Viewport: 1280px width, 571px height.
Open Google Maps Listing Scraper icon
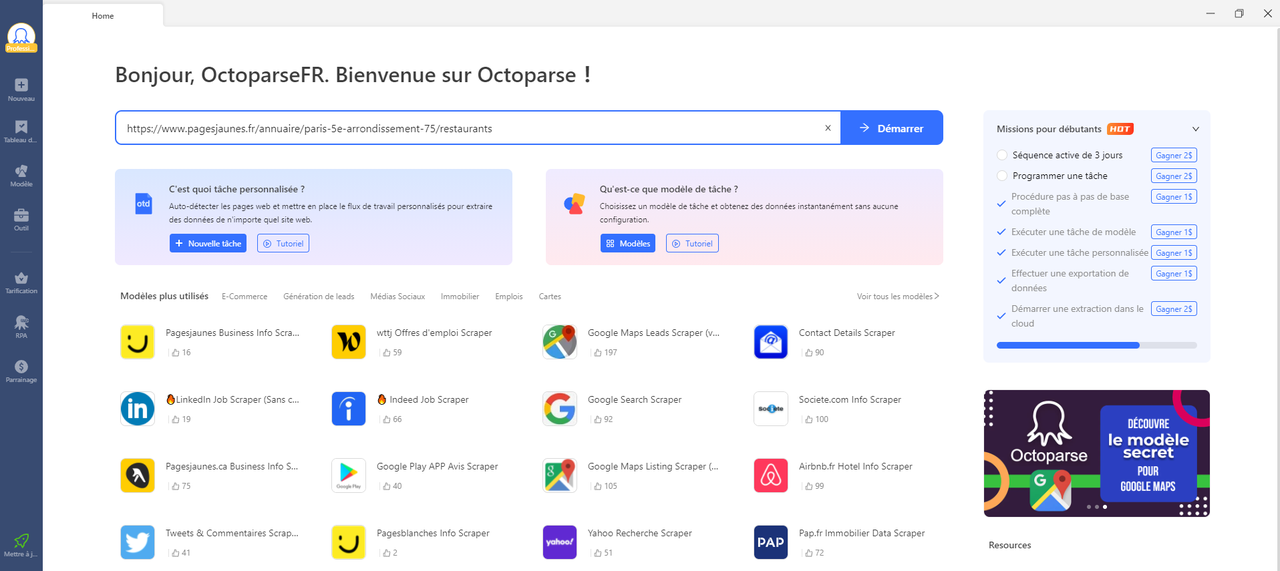click(x=560, y=475)
